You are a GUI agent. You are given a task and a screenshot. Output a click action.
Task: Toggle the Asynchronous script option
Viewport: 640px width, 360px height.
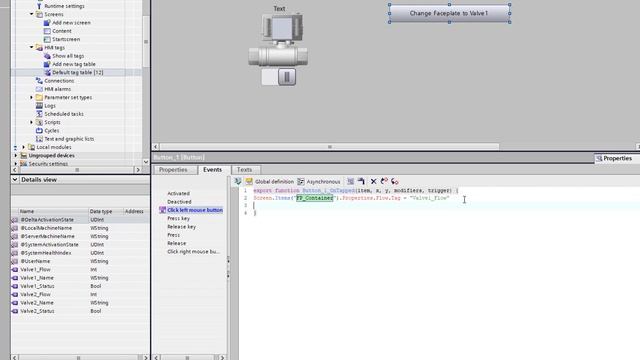[319, 182]
